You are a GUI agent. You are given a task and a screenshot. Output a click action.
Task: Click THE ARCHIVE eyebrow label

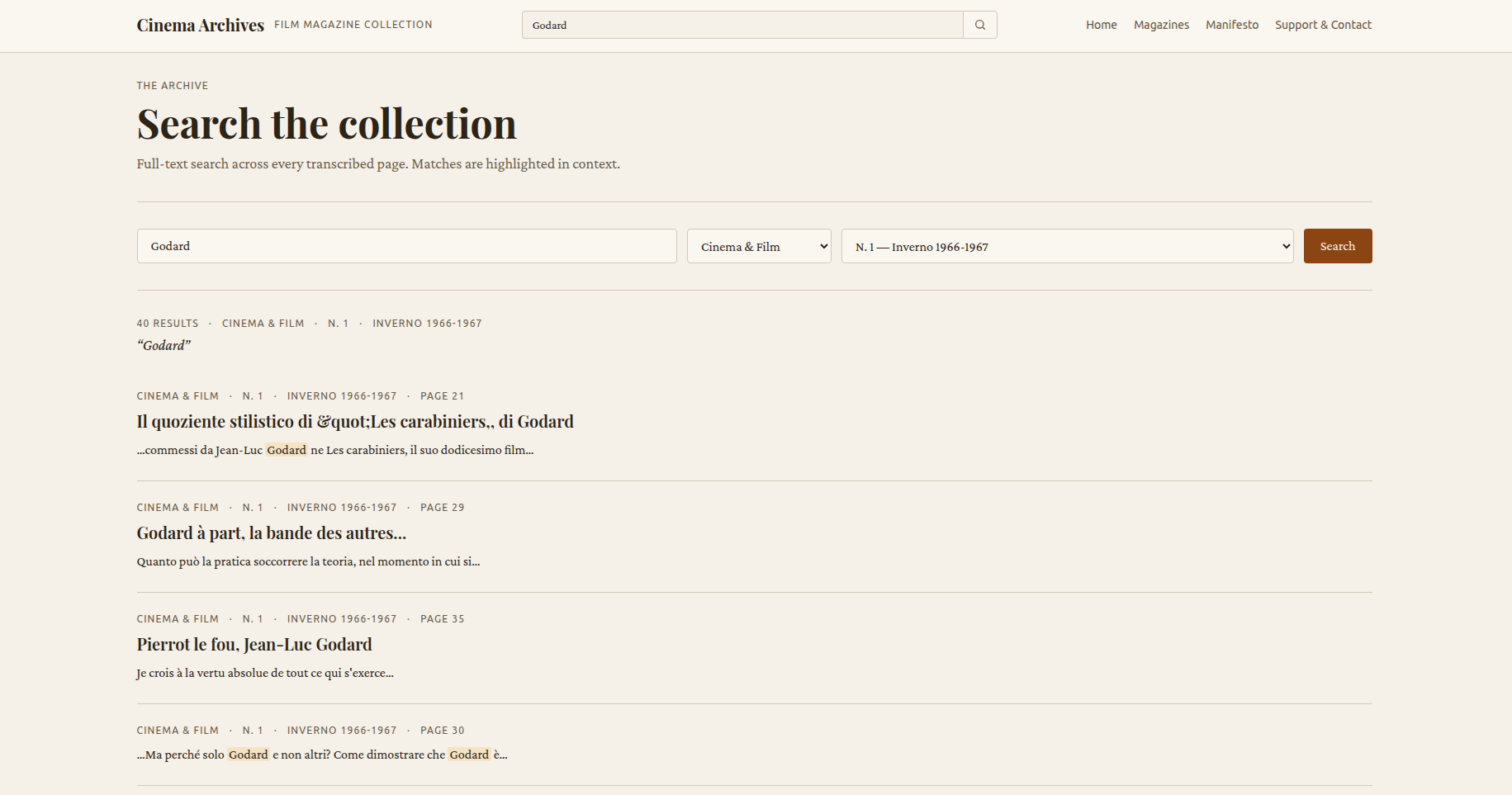point(173,86)
